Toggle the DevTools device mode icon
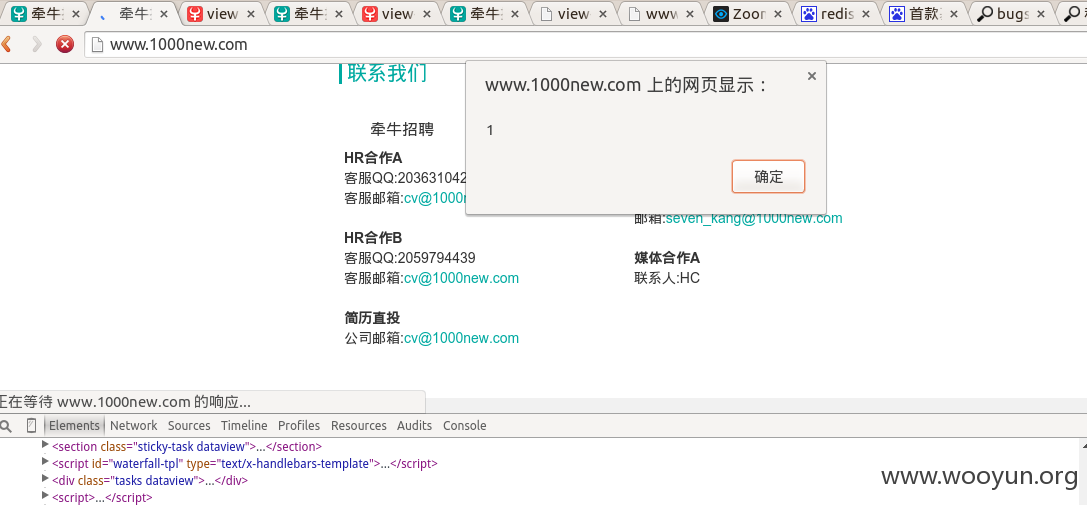 pos(31,425)
